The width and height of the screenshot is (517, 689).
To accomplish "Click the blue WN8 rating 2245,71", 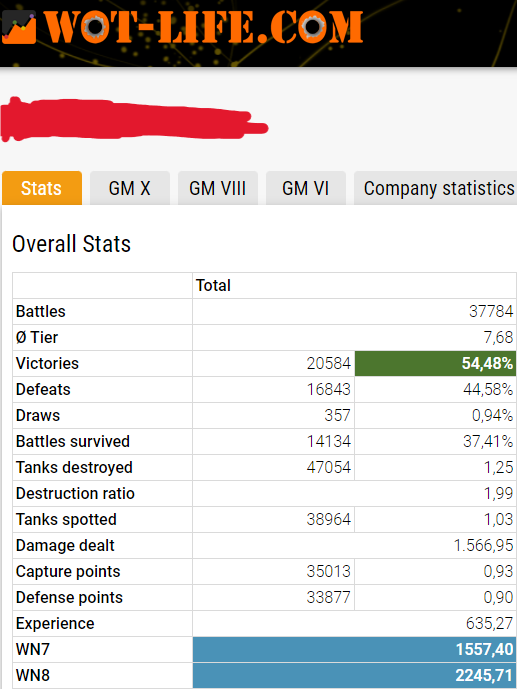I will pyautogui.click(x=354, y=674).
